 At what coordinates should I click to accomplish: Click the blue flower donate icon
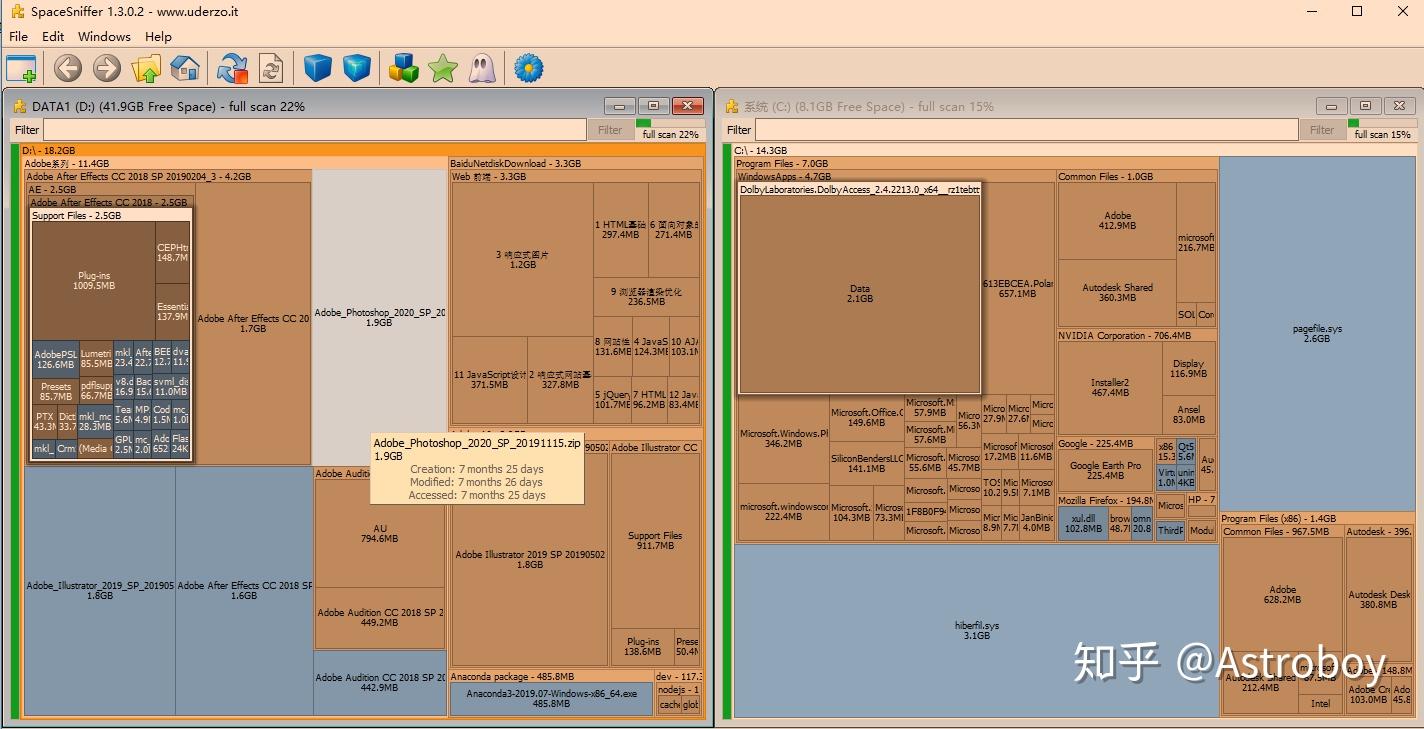coord(528,68)
